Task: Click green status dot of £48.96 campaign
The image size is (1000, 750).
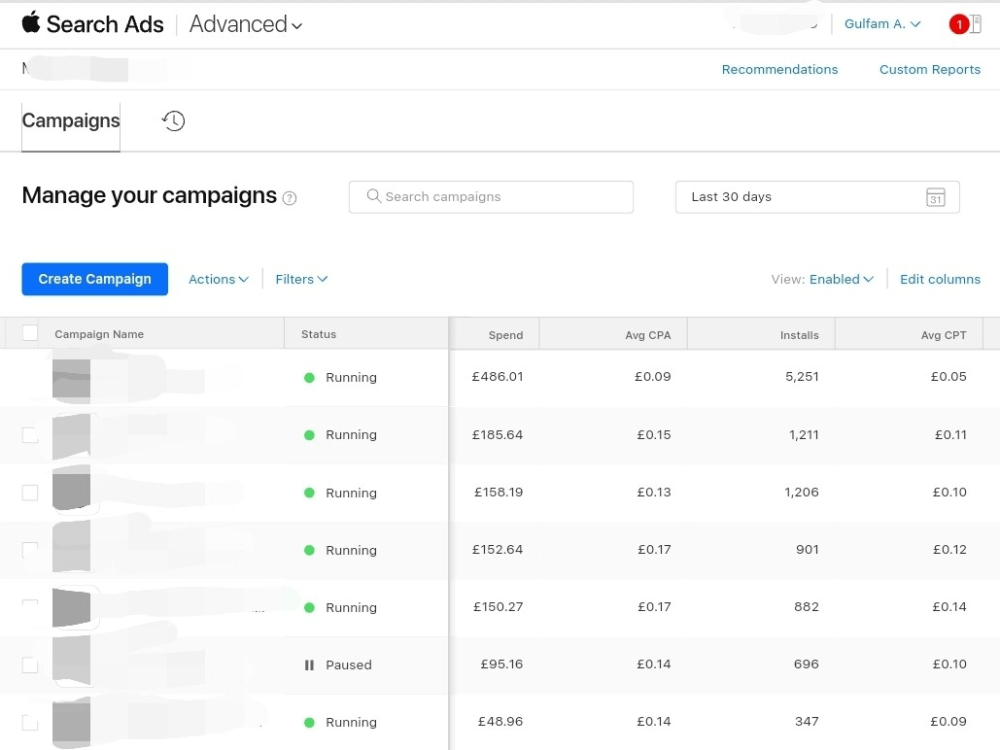Action: pyautogui.click(x=309, y=723)
